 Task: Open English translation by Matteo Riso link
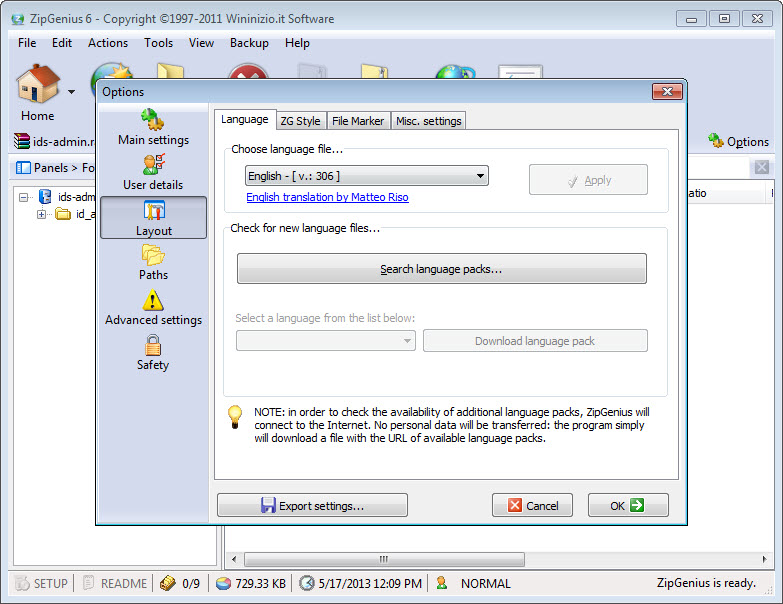pos(328,197)
